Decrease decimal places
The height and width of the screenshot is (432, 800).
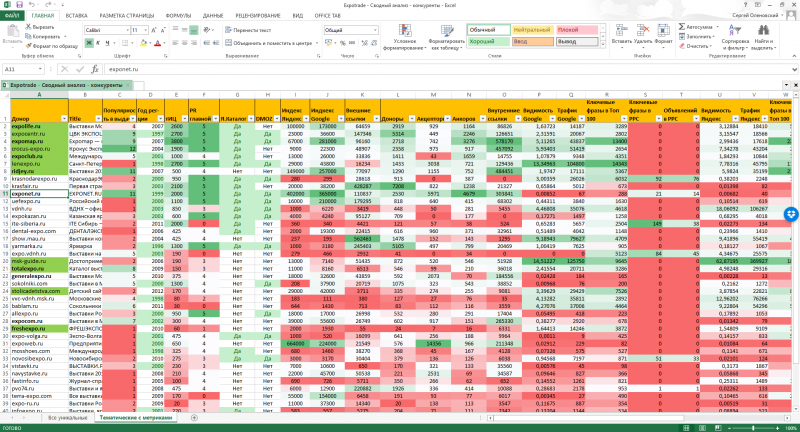373,43
